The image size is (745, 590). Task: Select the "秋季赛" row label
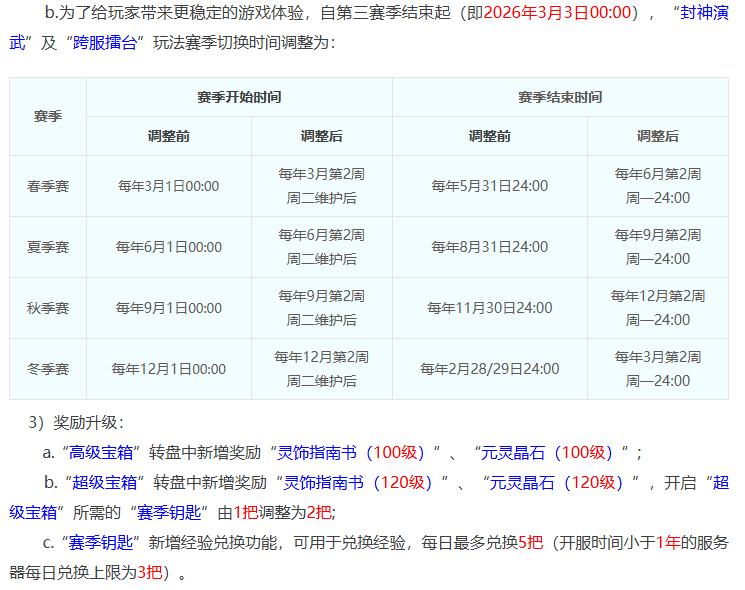pyautogui.click(x=48, y=308)
